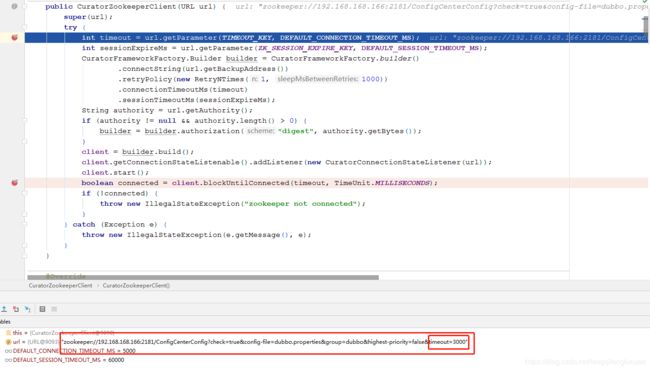Viewport: 650px width, 370px height.
Task: Click fold end marker closing the catch block
Action: 24,245
